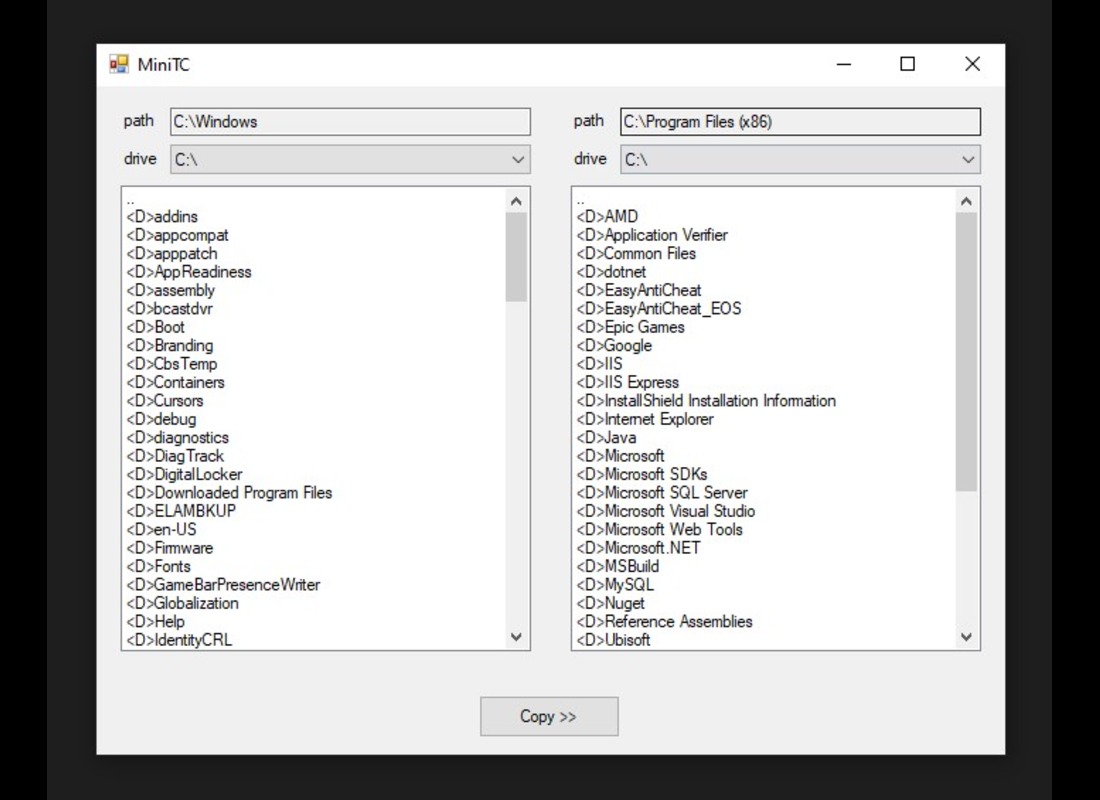Open the left panel drive dropdown

[x=350, y=159]
